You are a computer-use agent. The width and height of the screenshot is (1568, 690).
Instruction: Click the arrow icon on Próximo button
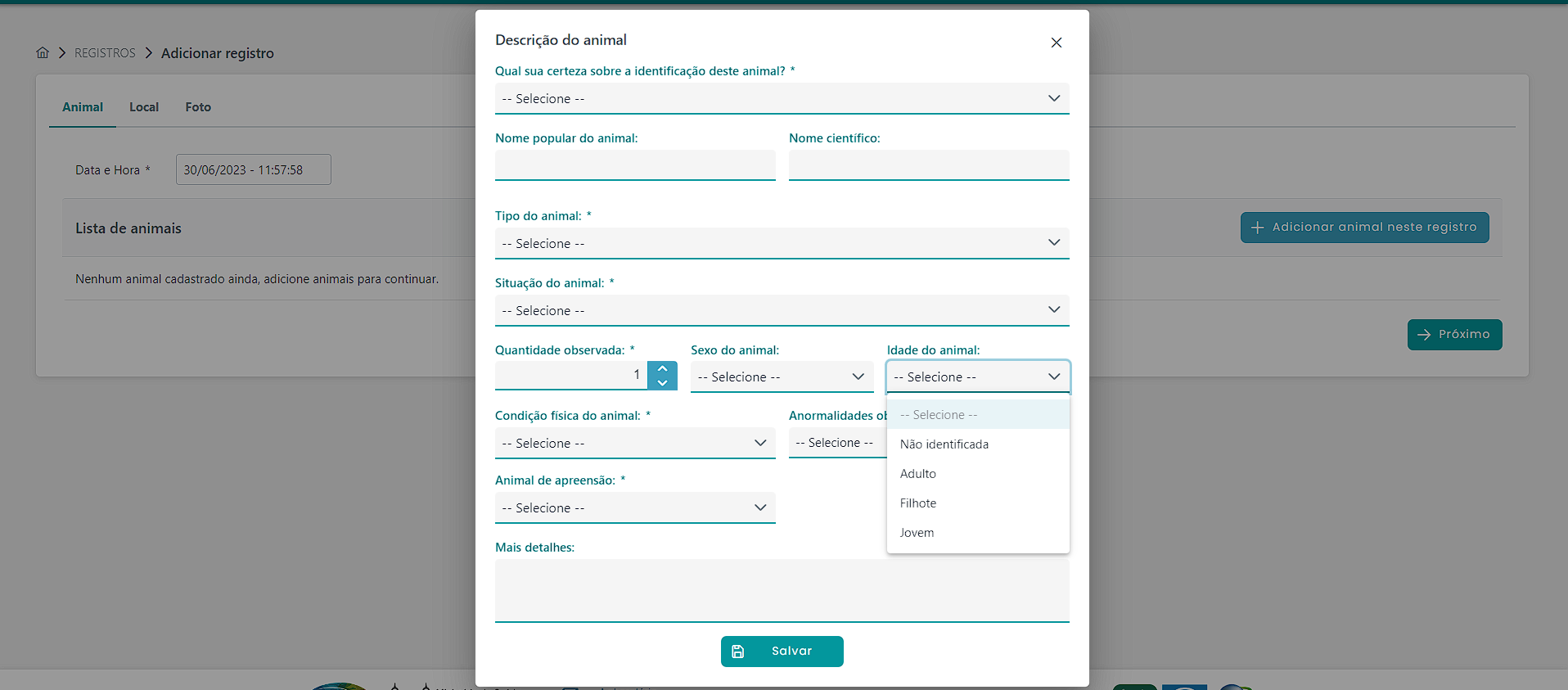[1424, 335]
